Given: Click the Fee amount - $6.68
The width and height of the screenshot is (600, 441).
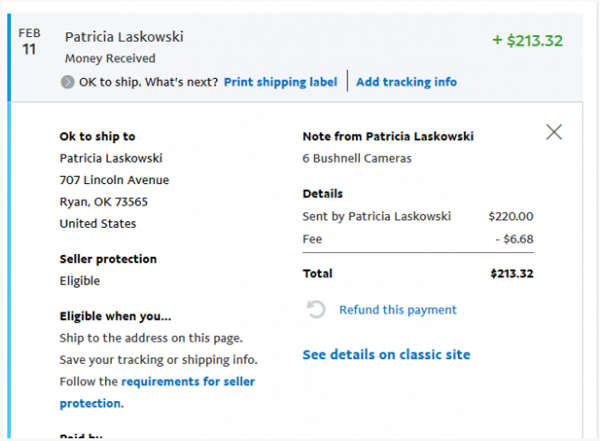Looking at the screenshot, I should [x=514, y=239].
